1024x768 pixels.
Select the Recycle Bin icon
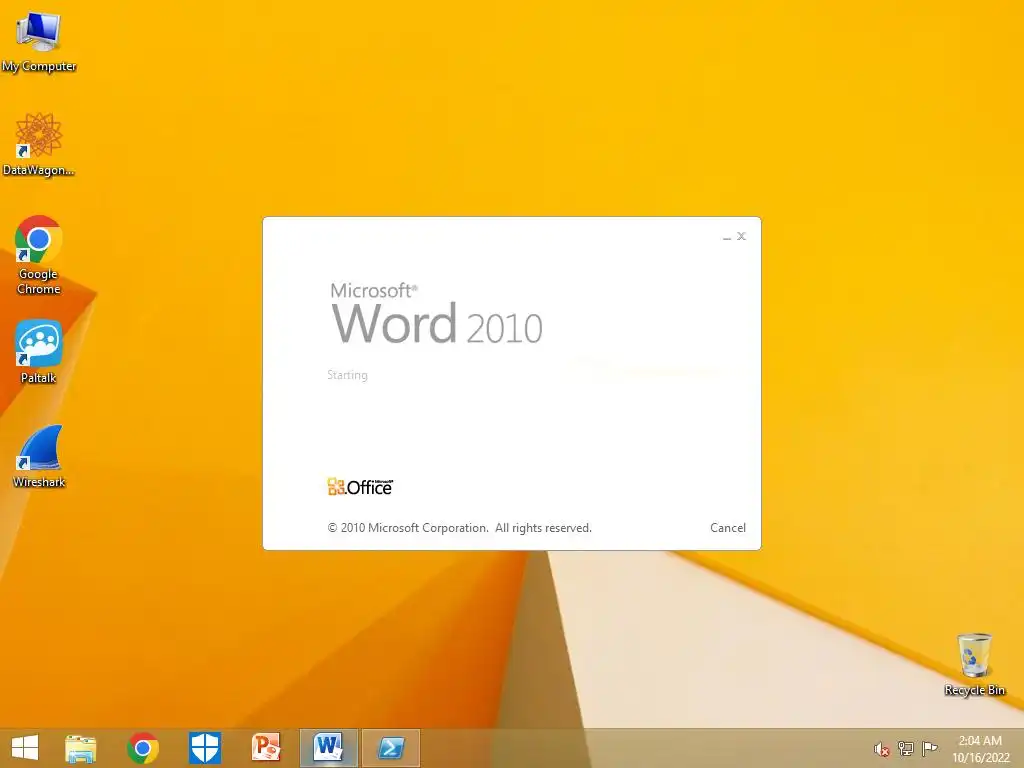point(974,664)
